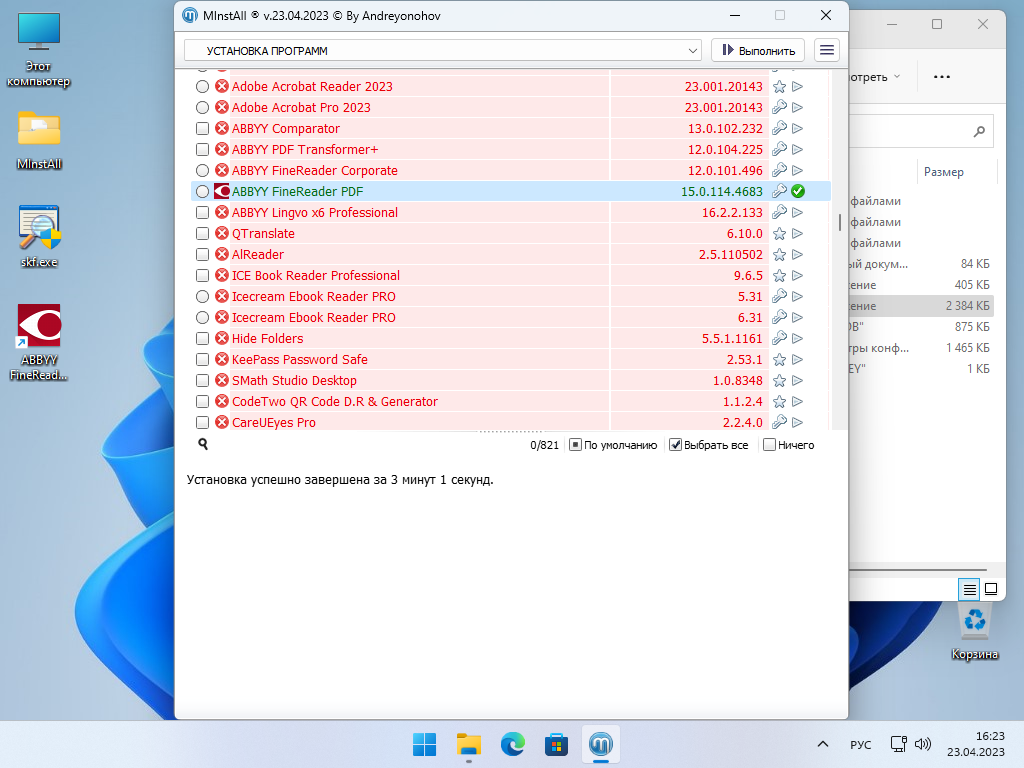
Task: Show hidden system tray icons
Action: pos(823,744)
